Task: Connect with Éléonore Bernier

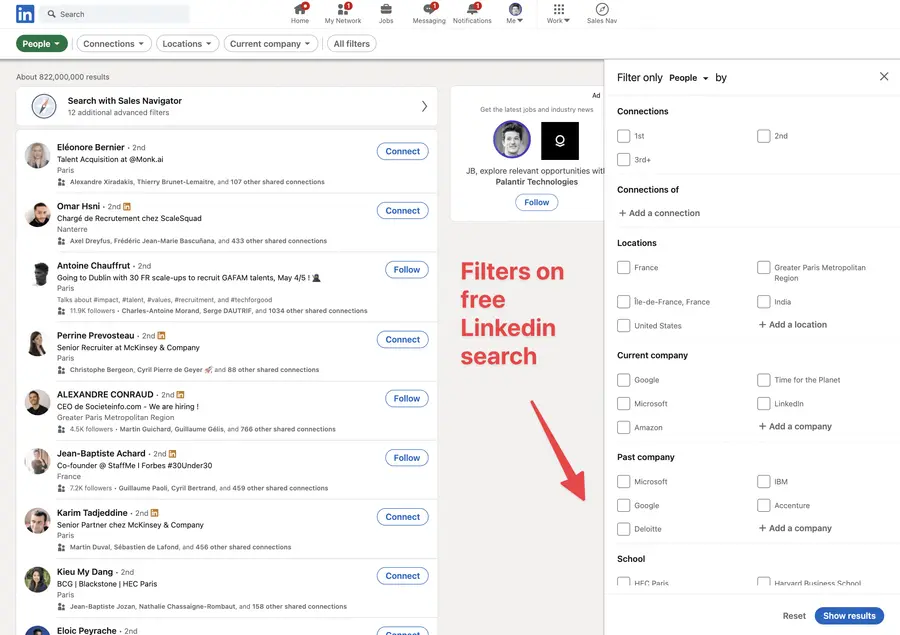Action: tap(402, 151)
